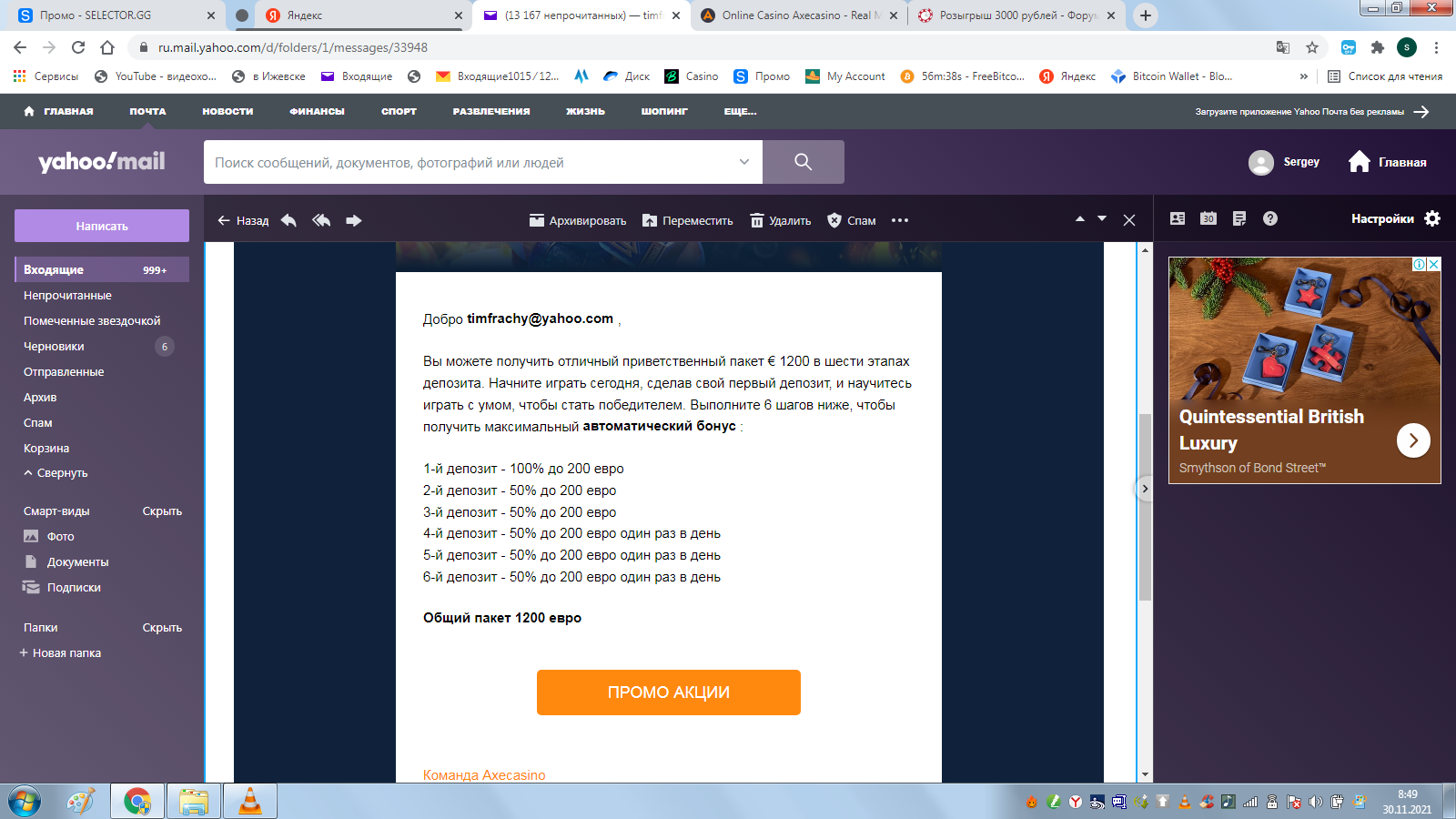The height and width of the screenshot is (819, 1456).
Task: Hide Смарт-виды section with Скрыть
Action: click(162, 511)
